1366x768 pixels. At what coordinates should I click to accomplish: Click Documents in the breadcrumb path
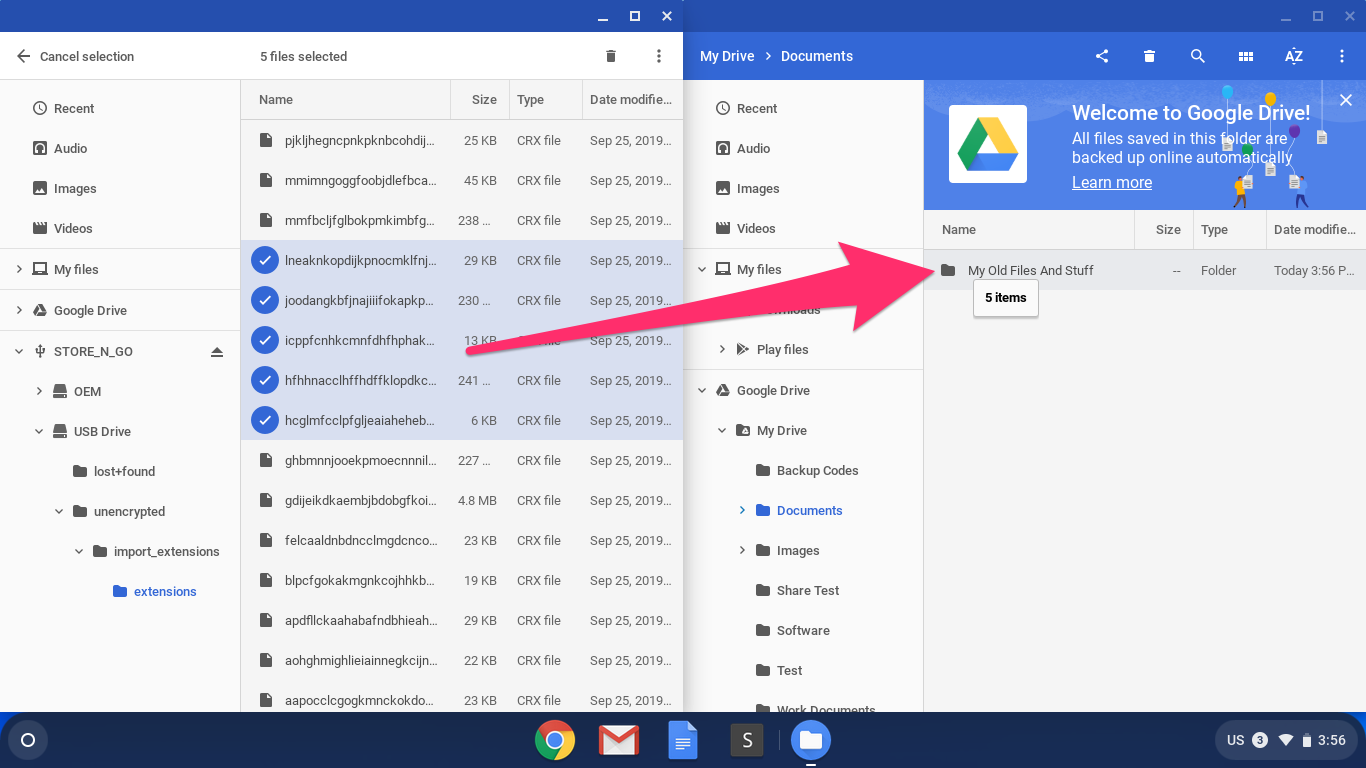817,56
